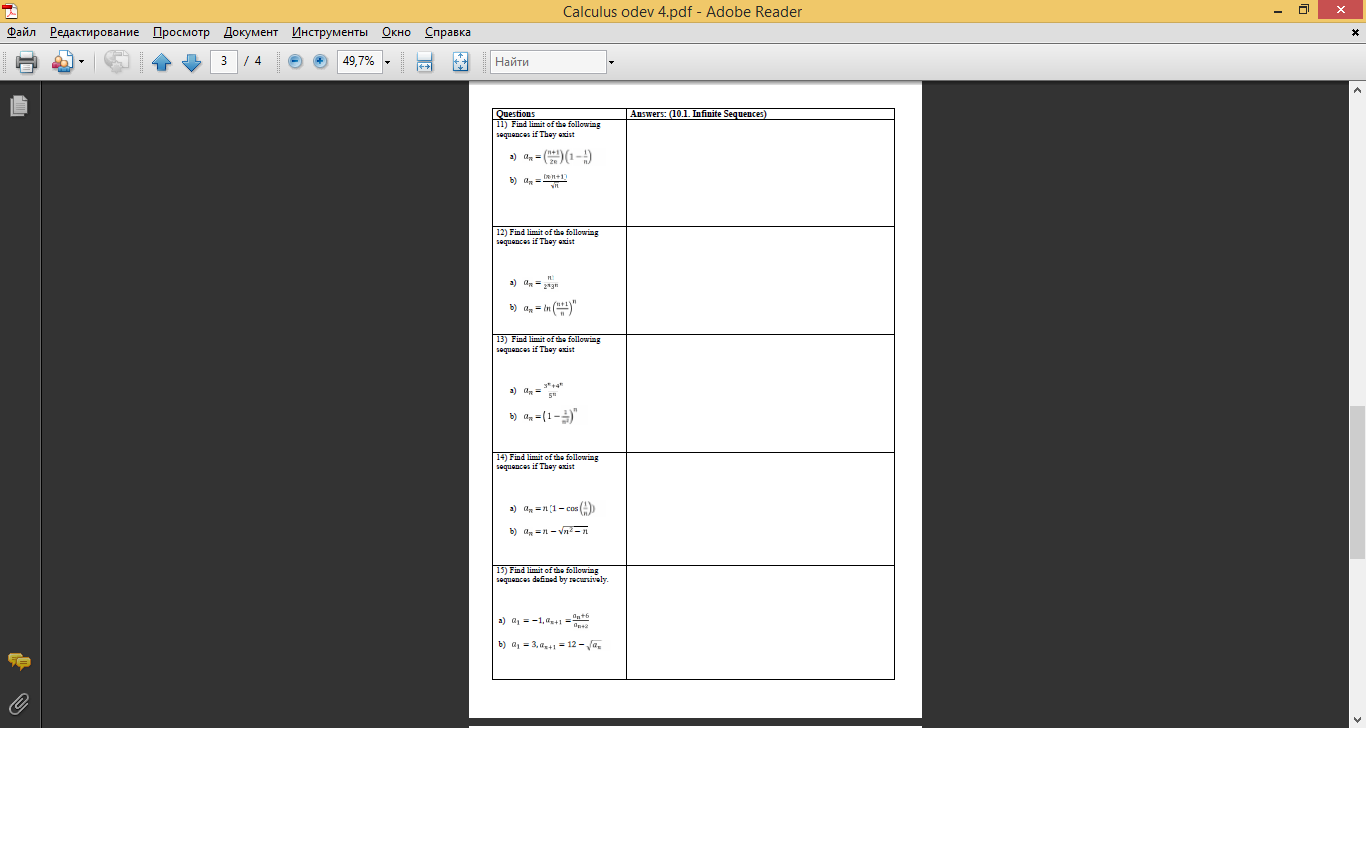
Task: Click question 13 heading text
Action: pos(548,345)
